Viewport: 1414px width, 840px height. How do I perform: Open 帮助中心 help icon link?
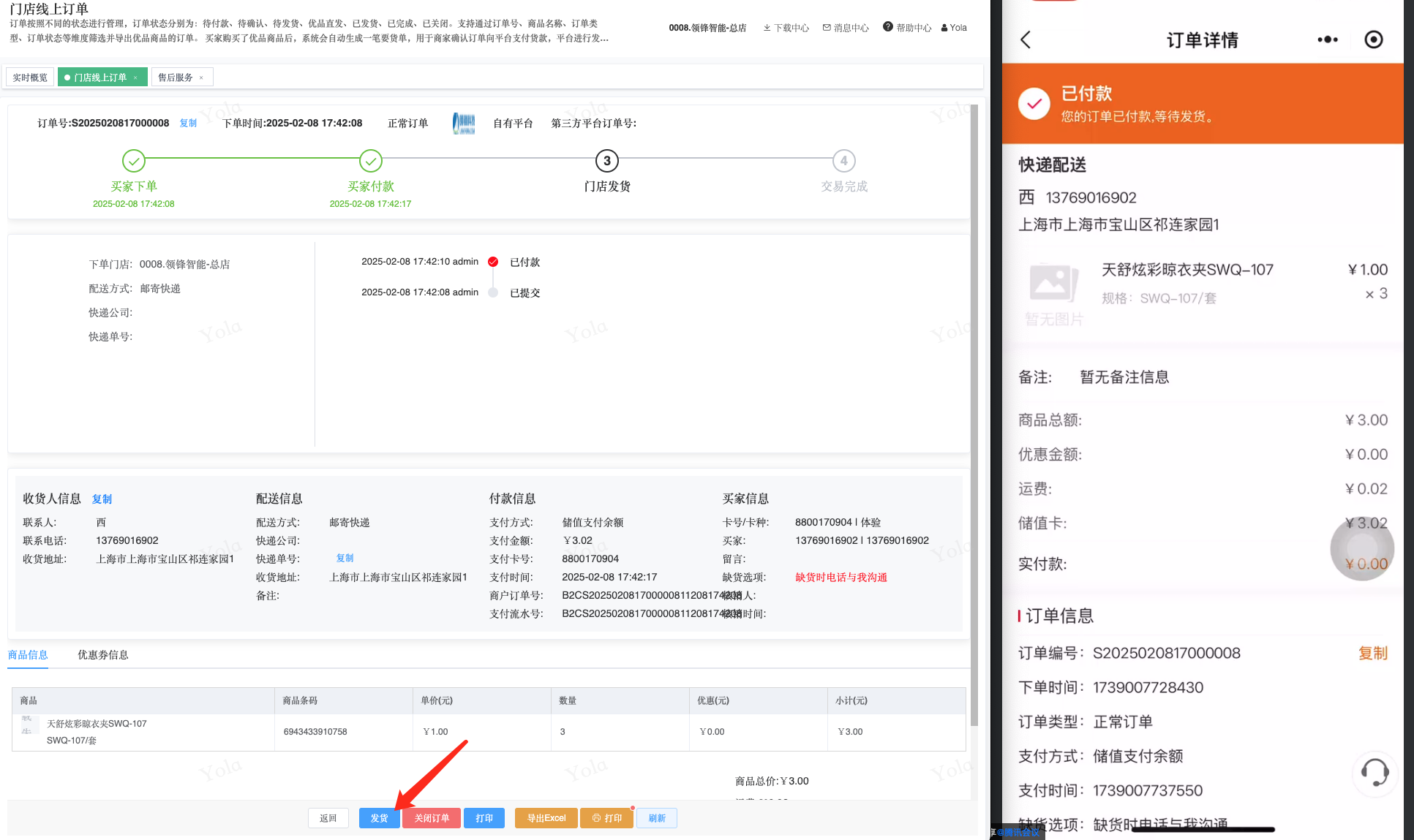tap(907, 28)
